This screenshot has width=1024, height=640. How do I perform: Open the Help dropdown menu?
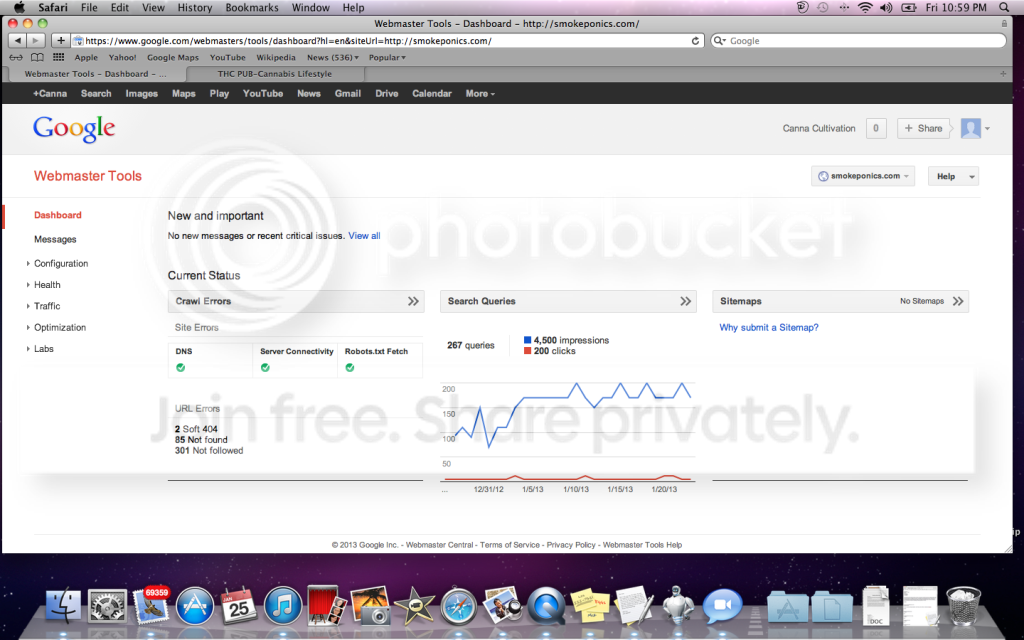click(953, 176)
